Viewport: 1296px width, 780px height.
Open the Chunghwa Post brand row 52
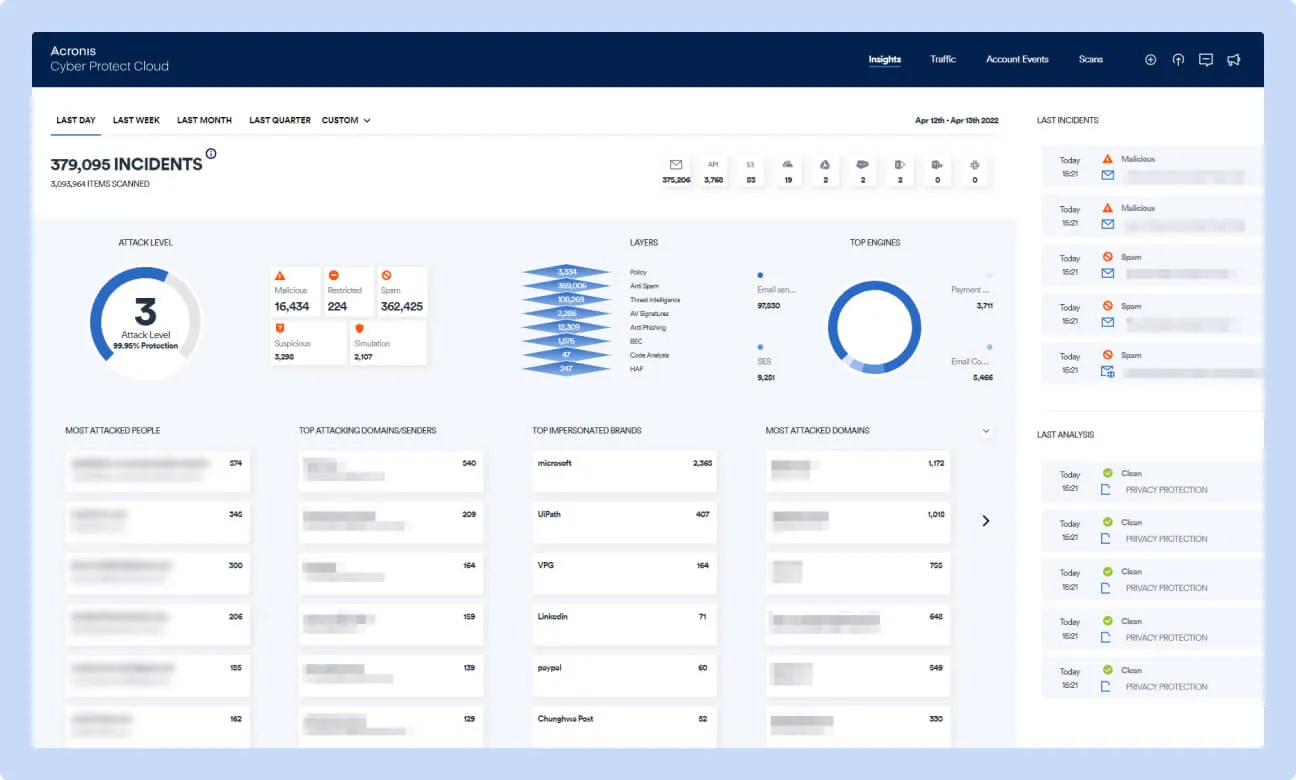pyautogui.click(x=624, y=726)
